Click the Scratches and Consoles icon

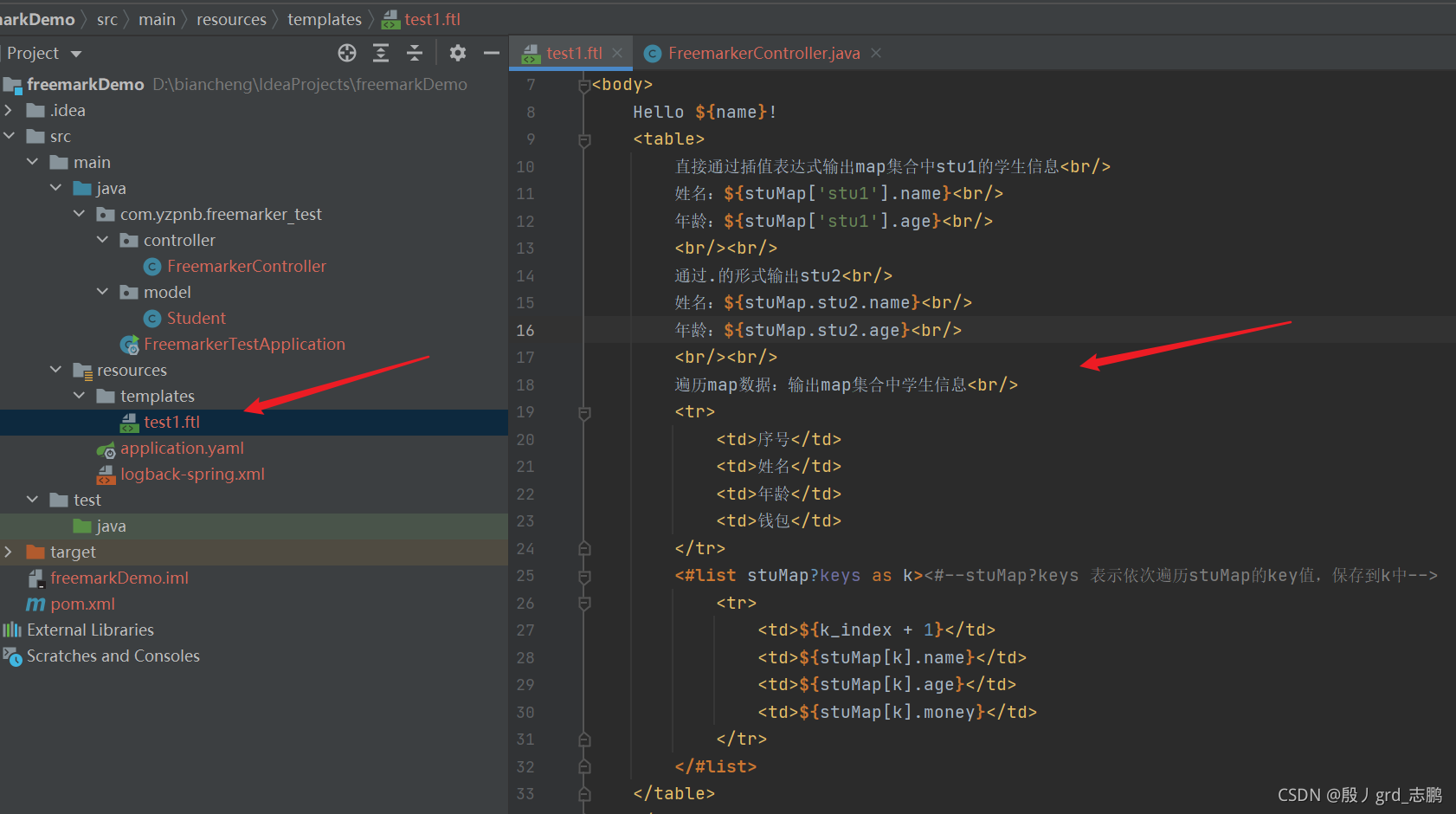click(x=12, y=656)
